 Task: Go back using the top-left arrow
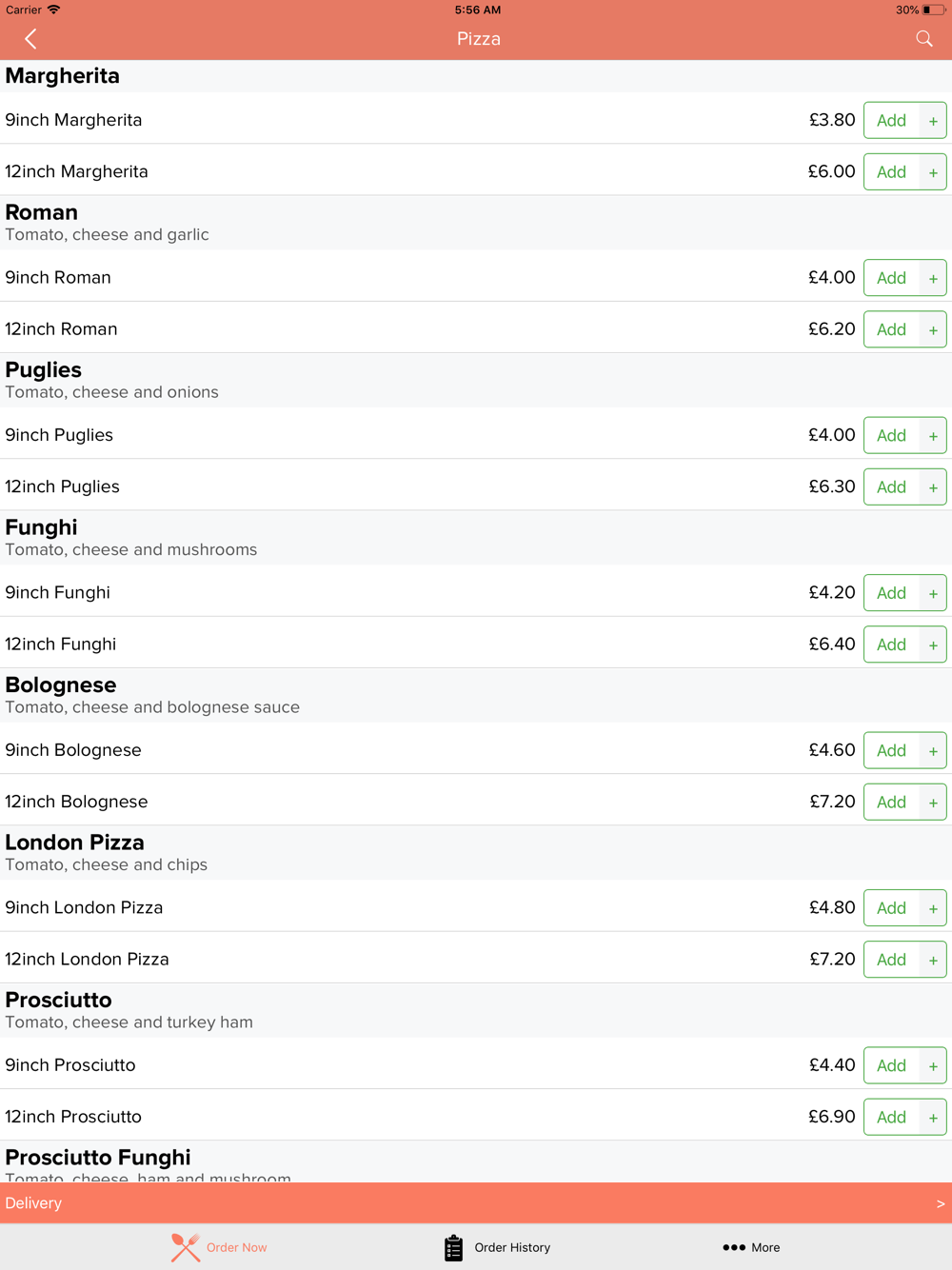(x=30, y=39)
